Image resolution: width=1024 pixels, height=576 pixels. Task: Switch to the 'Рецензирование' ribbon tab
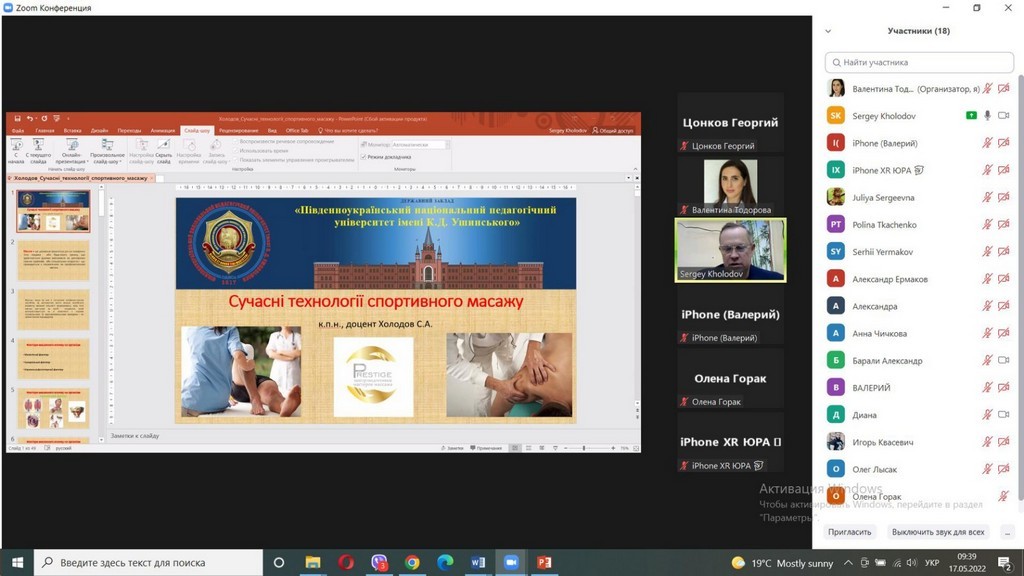pyautogui.click(x=238, y=131)
